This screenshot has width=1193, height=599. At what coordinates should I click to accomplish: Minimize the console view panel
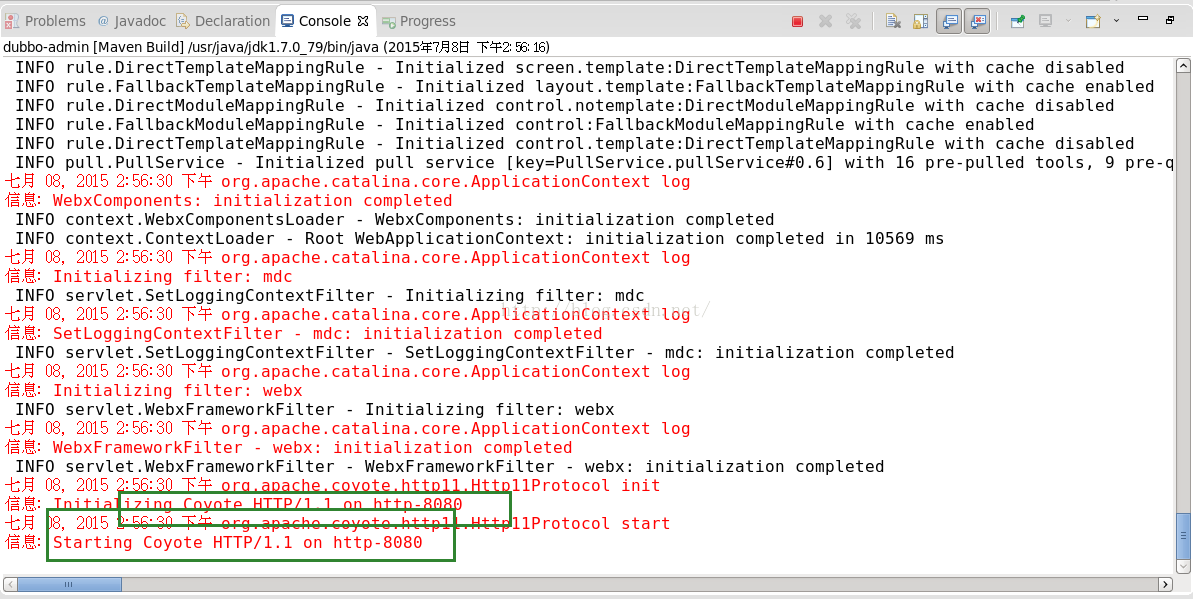coord(1143,20)
